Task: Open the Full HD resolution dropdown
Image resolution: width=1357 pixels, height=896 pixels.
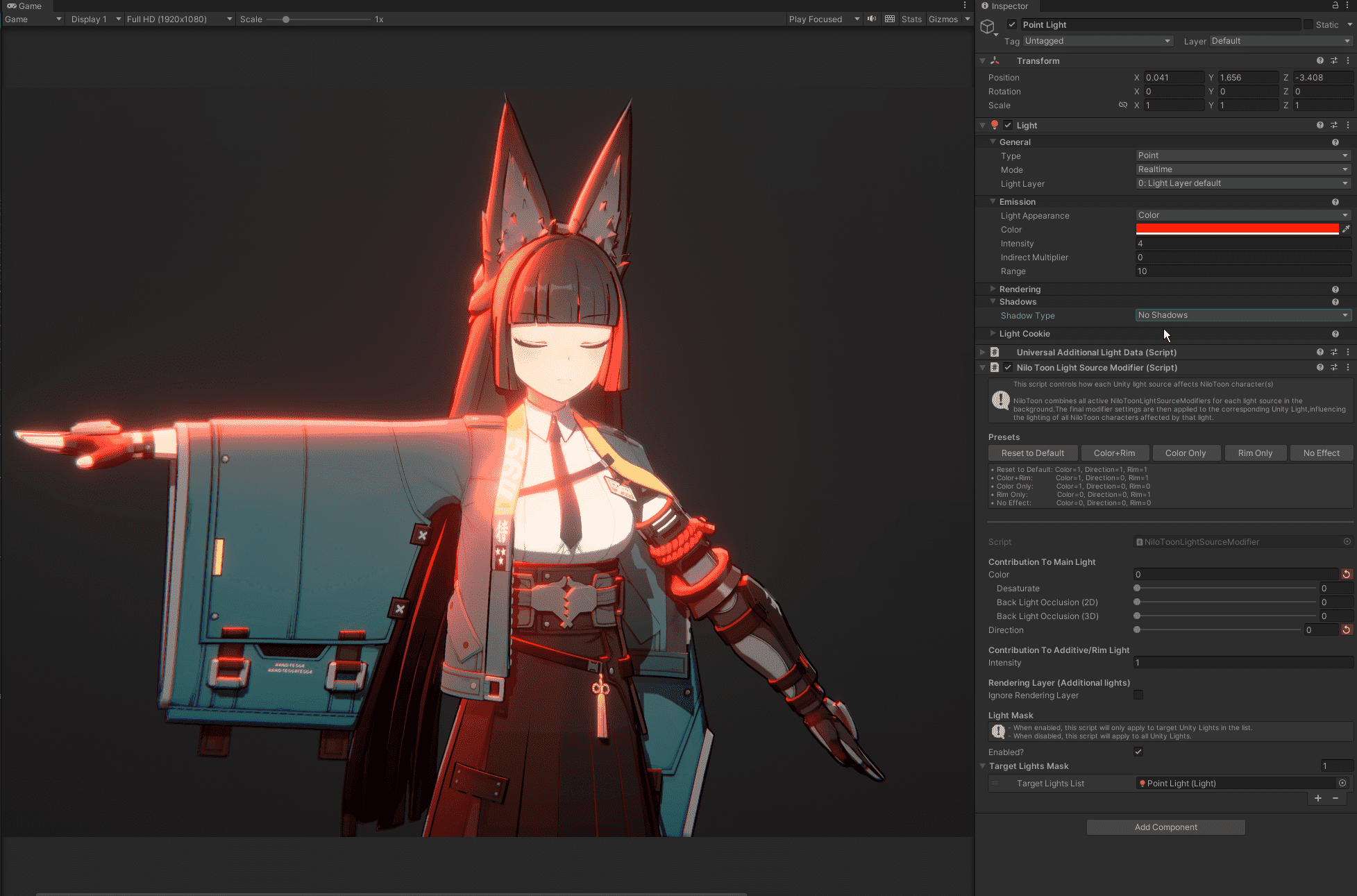Action: pos(179,19)
